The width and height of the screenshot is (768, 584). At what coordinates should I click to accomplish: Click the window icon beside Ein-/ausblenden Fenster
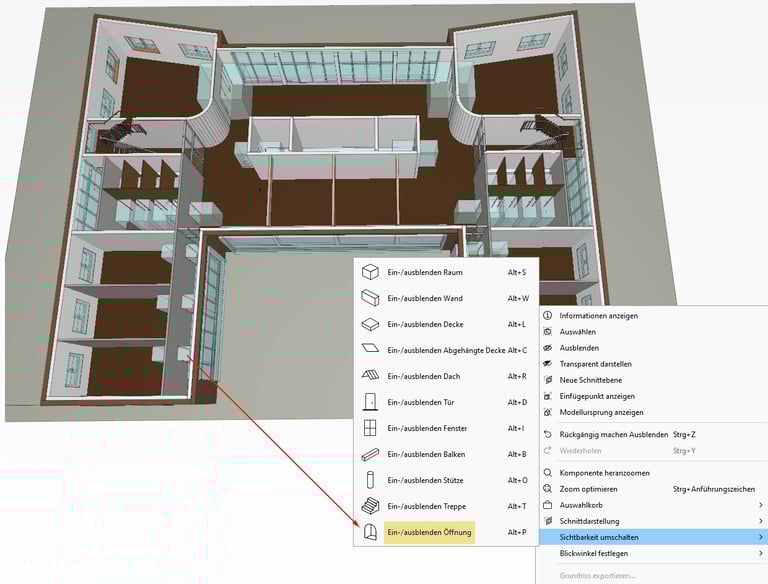[x=370, y=428]
